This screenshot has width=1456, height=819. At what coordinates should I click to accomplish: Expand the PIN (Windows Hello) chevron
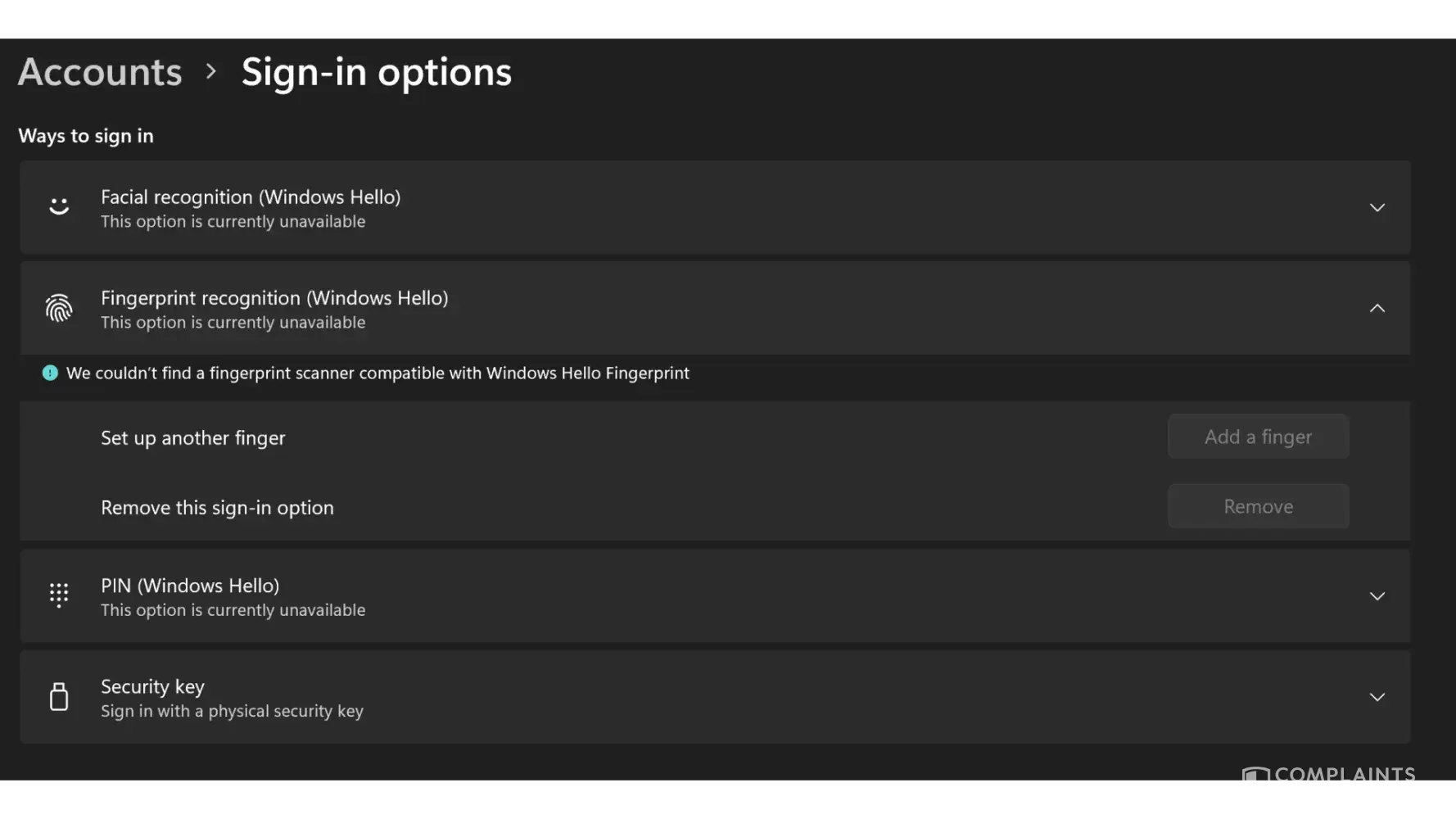pyautogui.click(x=1377, y=596)
